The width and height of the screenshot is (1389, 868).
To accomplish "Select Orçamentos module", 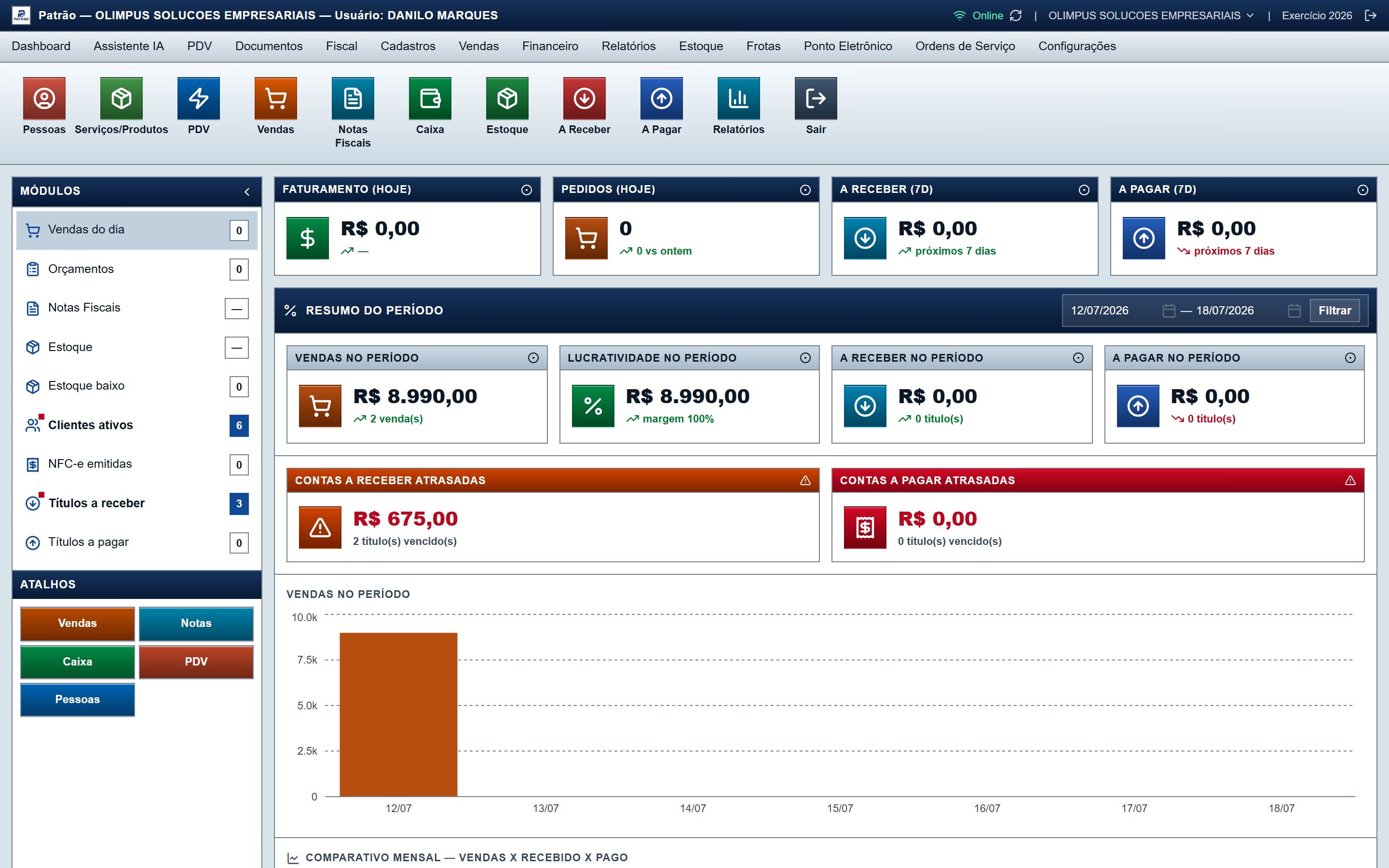I will click(136, 269).
